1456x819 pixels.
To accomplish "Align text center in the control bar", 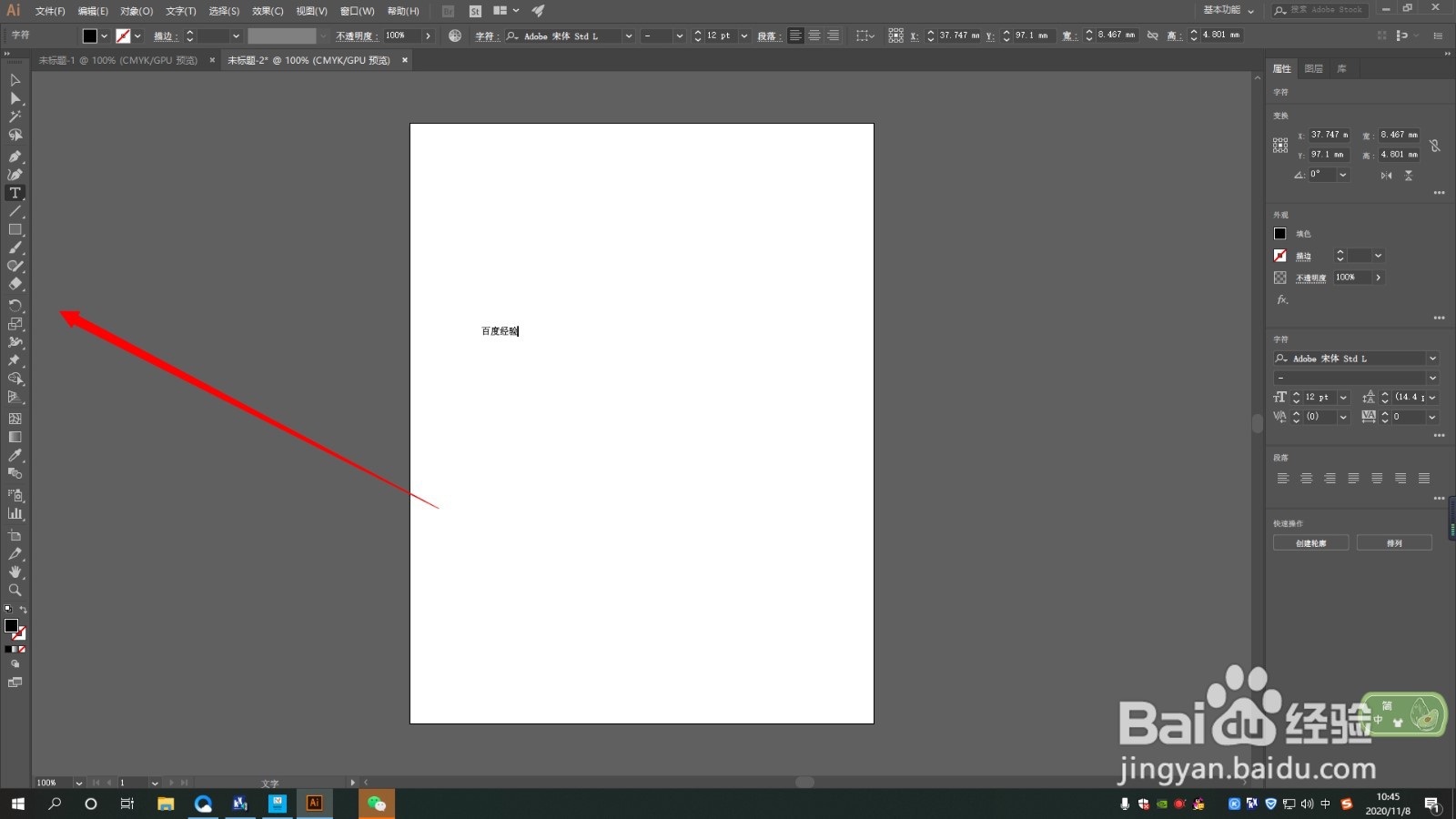I will click(x=814, y=35).
